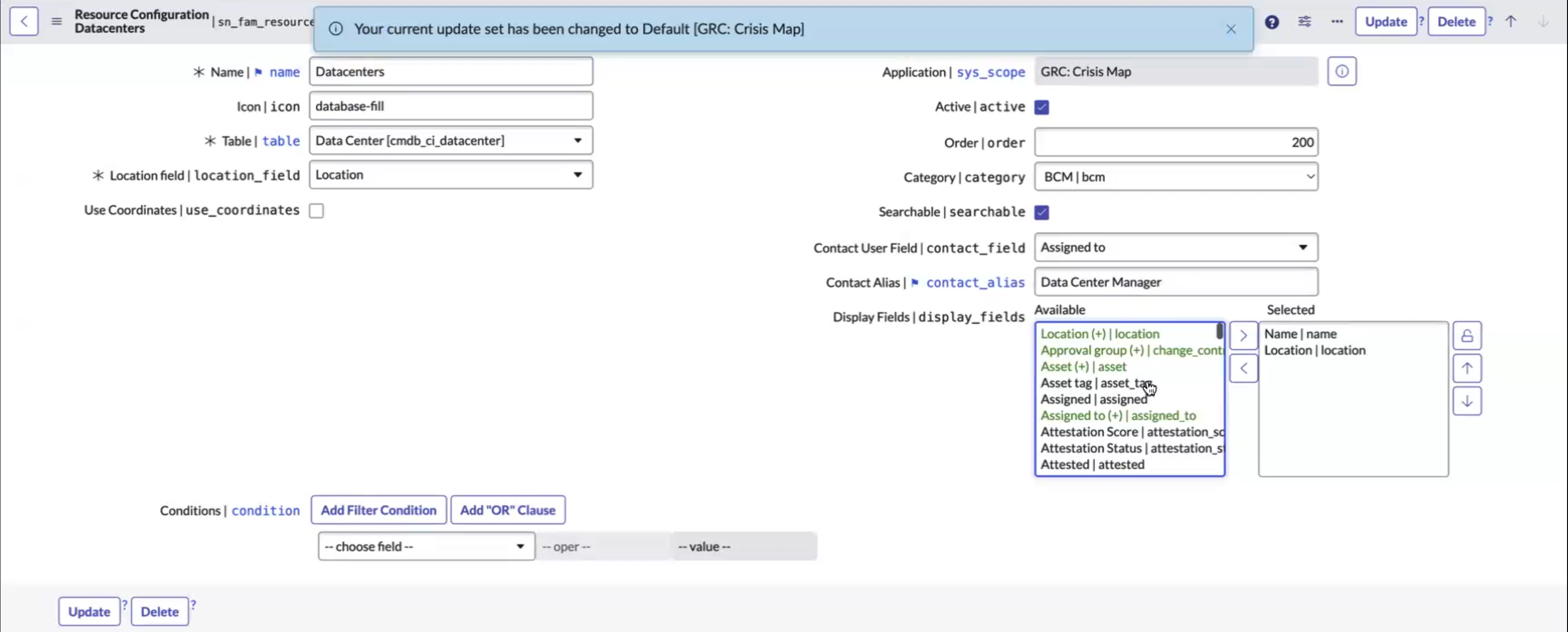Screen dimensions: 1568x632
Task: Toggle the Searchable checkbox
Action: point(1042,213)
